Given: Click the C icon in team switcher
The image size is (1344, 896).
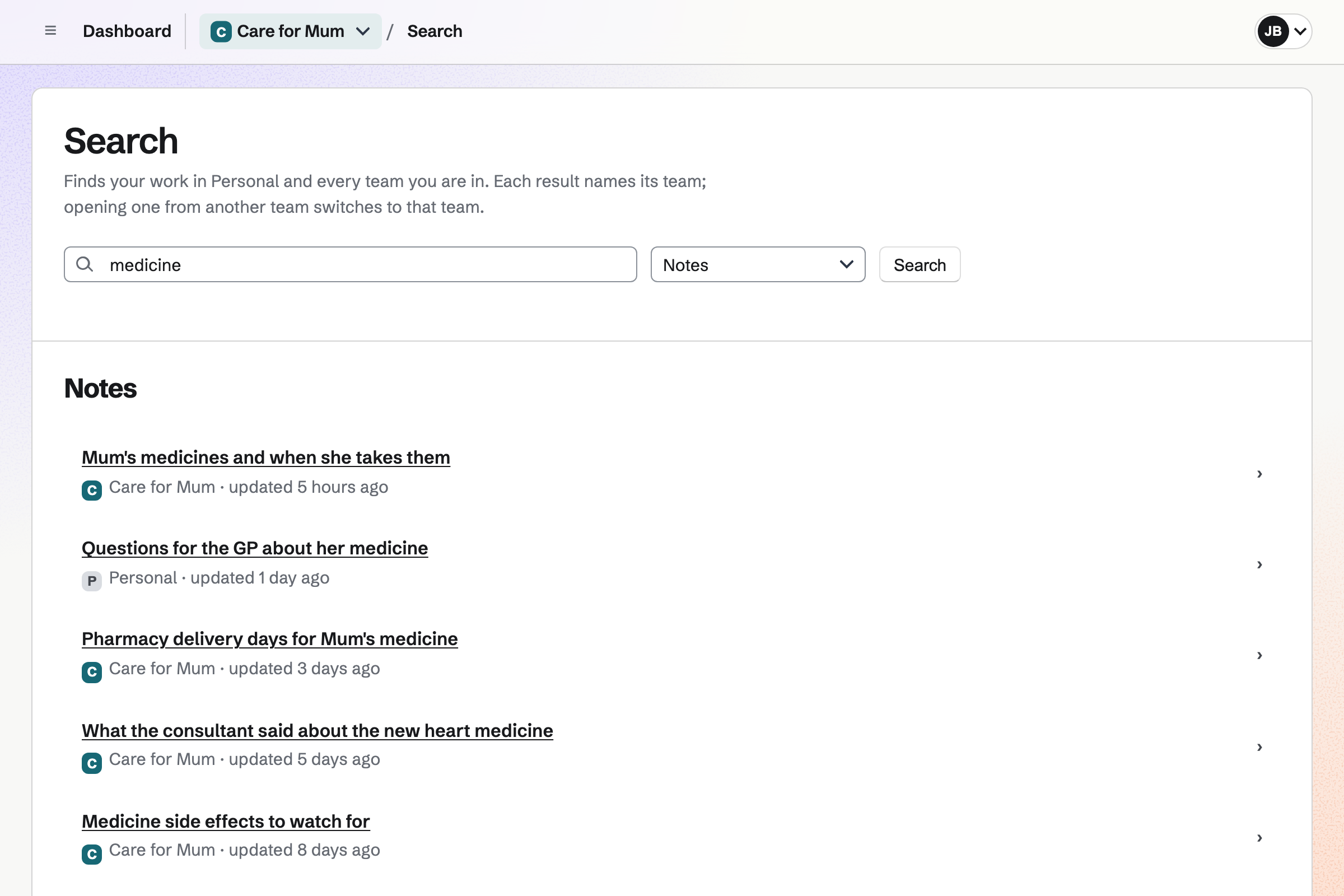Looking at the screenshot, I should [x=221, y=31].
